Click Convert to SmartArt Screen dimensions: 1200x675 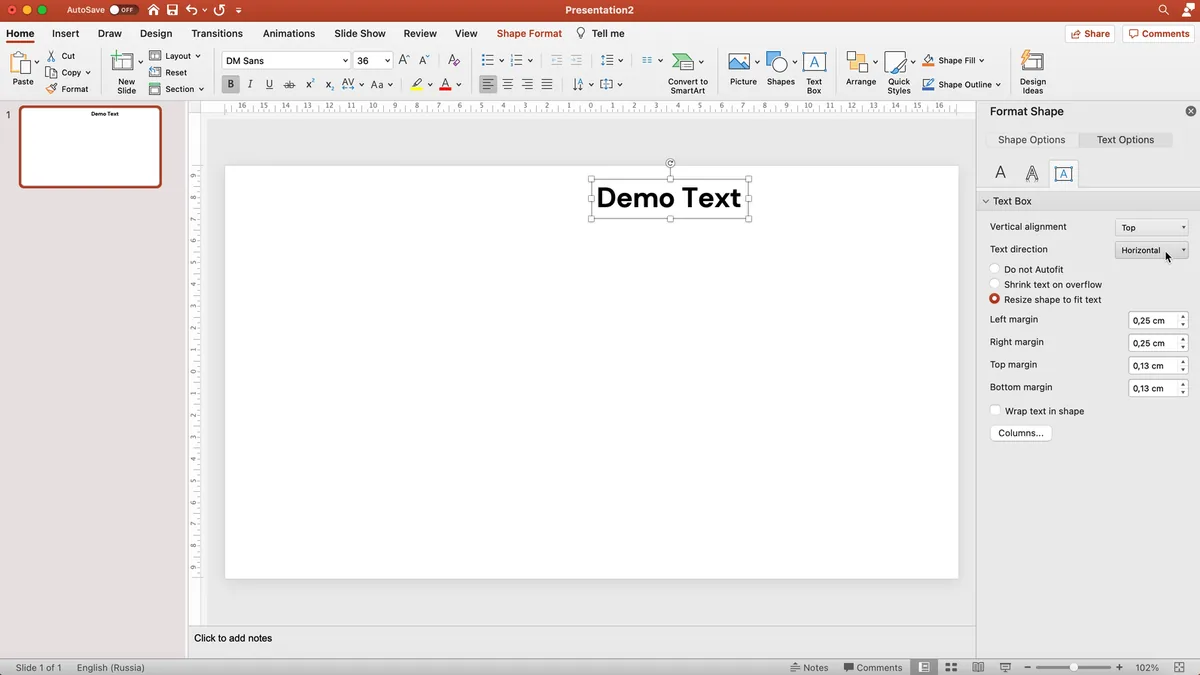click(688, 73)
